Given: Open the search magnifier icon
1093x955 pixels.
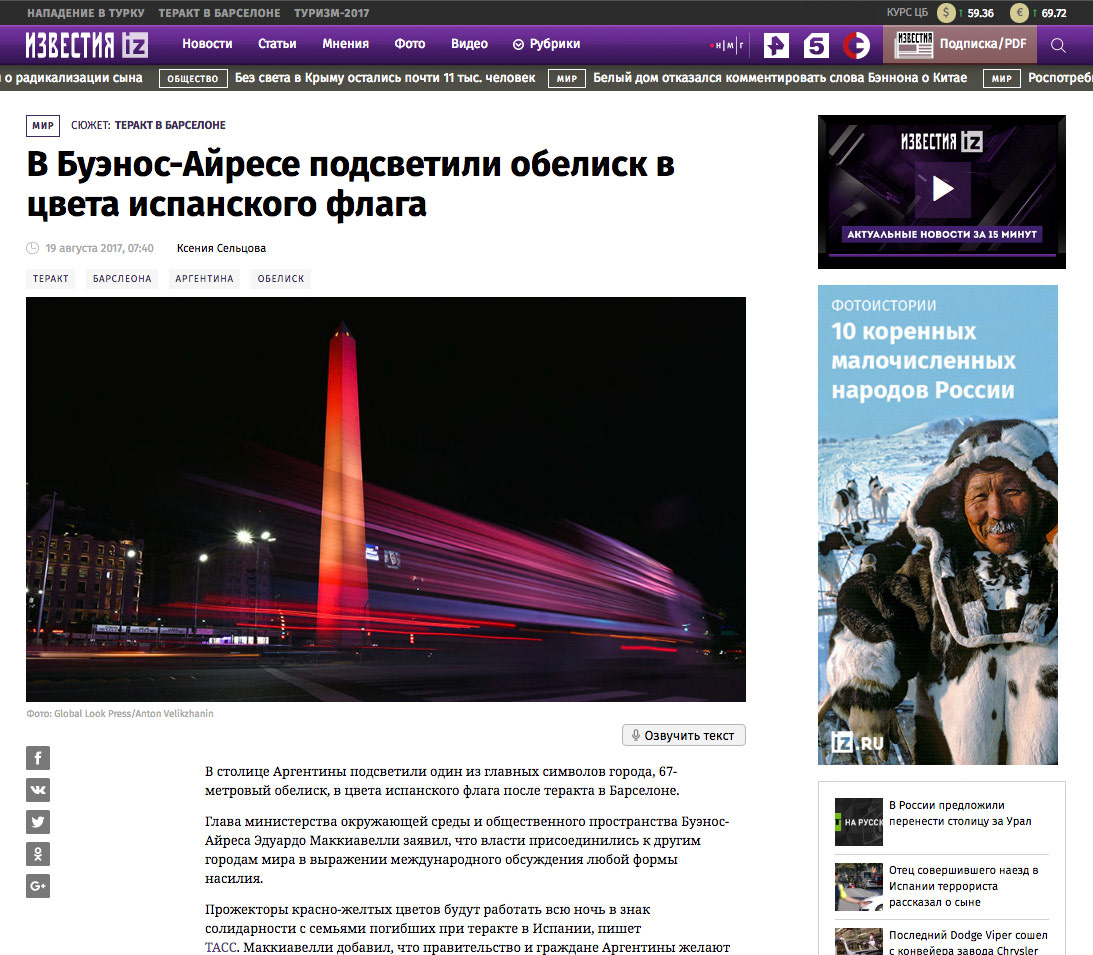Looking at the screenshot, I should (1057, 45).
